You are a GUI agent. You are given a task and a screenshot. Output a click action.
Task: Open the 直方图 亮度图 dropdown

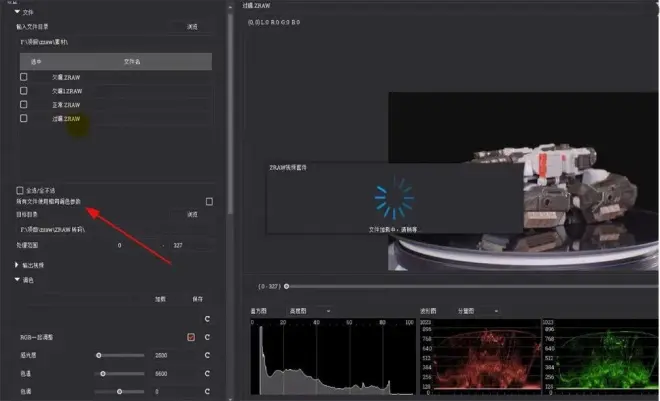(x=309, y=311)
